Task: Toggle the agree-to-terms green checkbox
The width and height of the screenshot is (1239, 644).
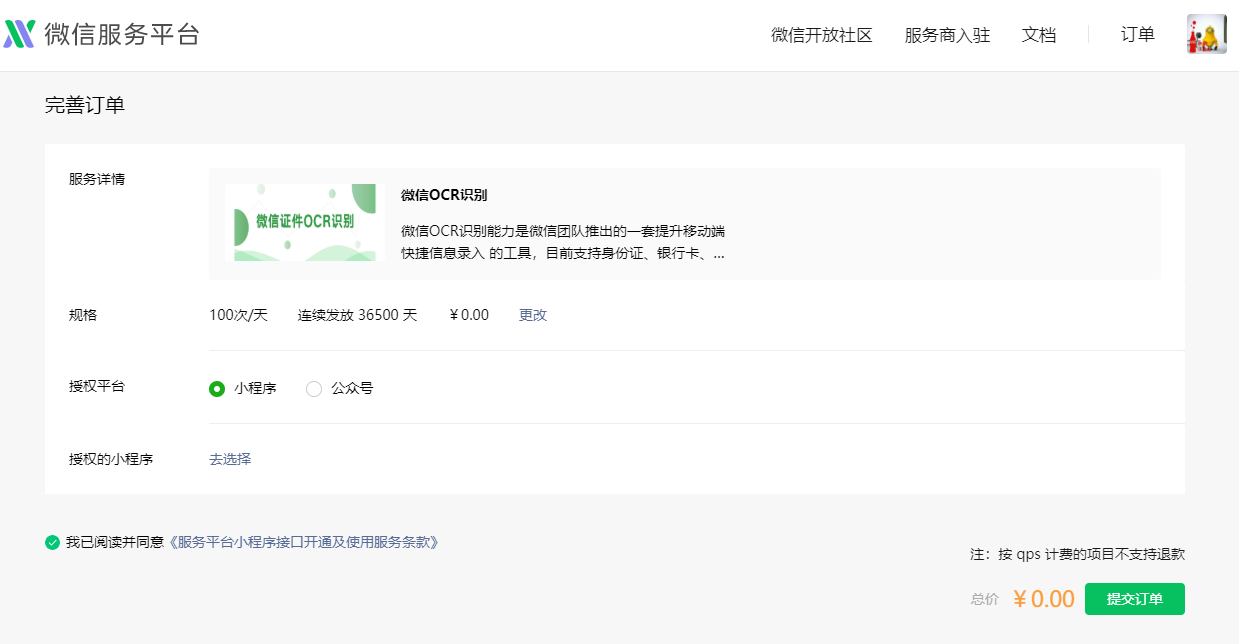Action: click(x=52, y=542)
